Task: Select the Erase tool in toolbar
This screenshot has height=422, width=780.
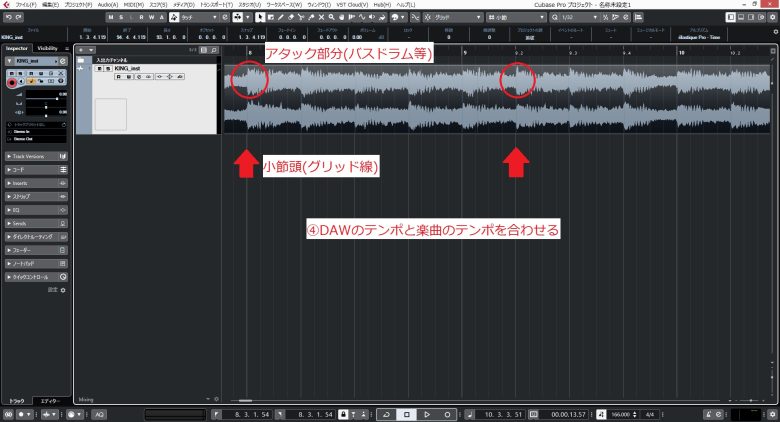Action: point(291,17)
